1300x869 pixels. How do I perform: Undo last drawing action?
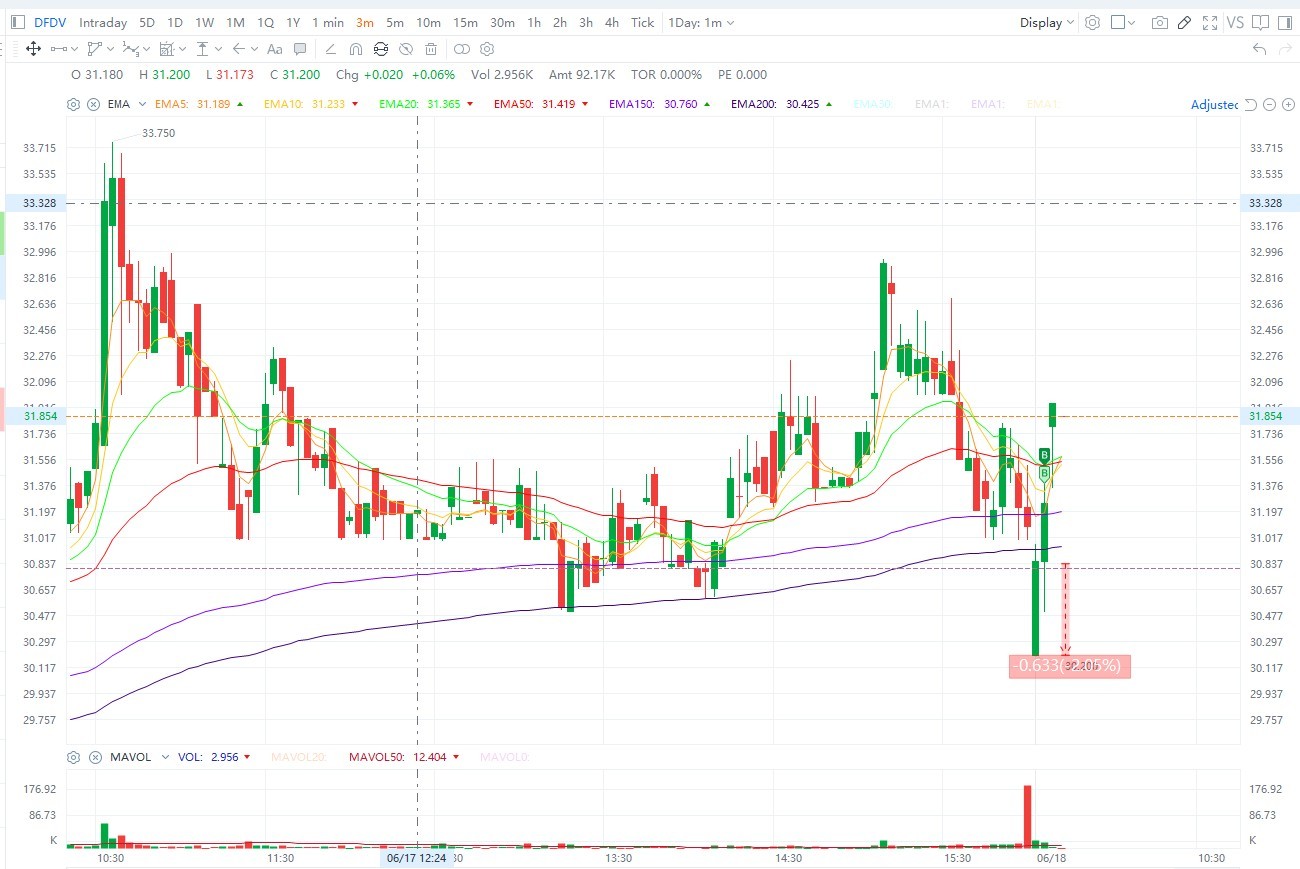1259,49
